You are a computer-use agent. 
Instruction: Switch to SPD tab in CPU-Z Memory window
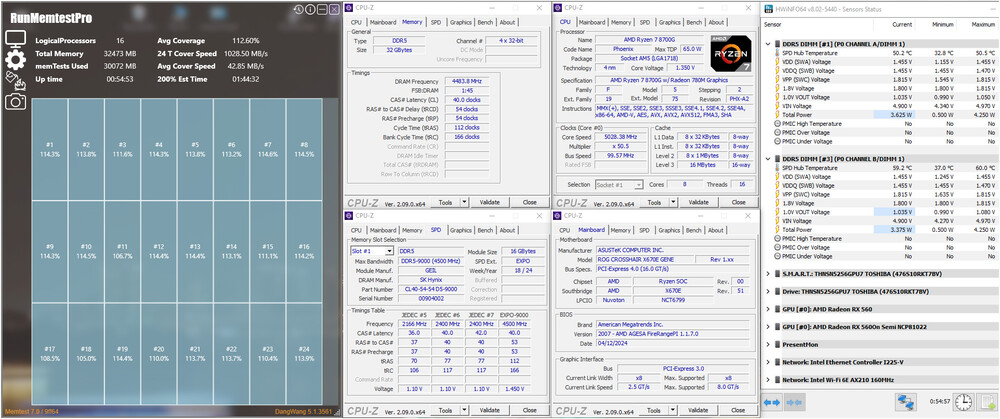click(x=436, y=22)
